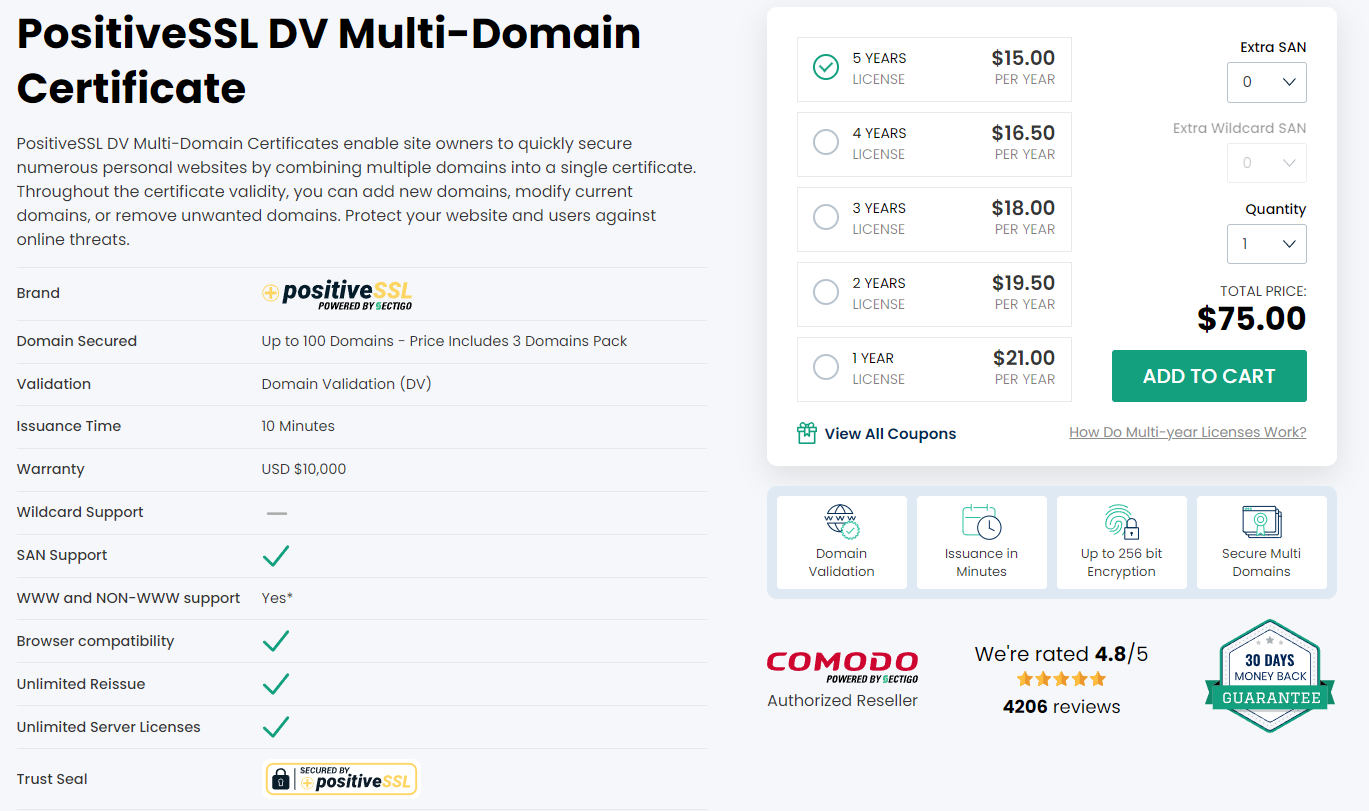Click the Unlimited Server Licenses green checkmark
Image resolution: width=1369 pixels, height=811 pixels.
[x=276, y=727]
